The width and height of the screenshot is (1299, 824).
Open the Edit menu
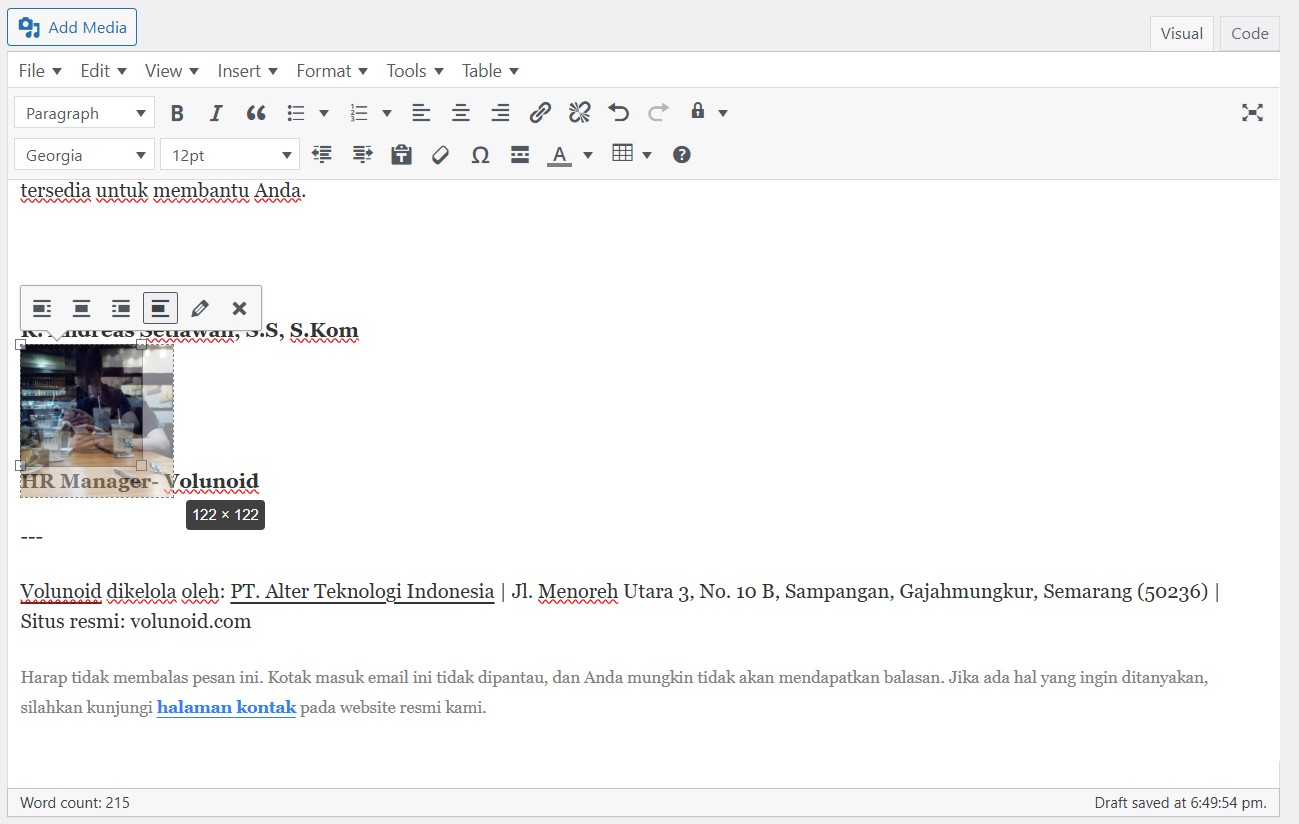pos(104,71)
